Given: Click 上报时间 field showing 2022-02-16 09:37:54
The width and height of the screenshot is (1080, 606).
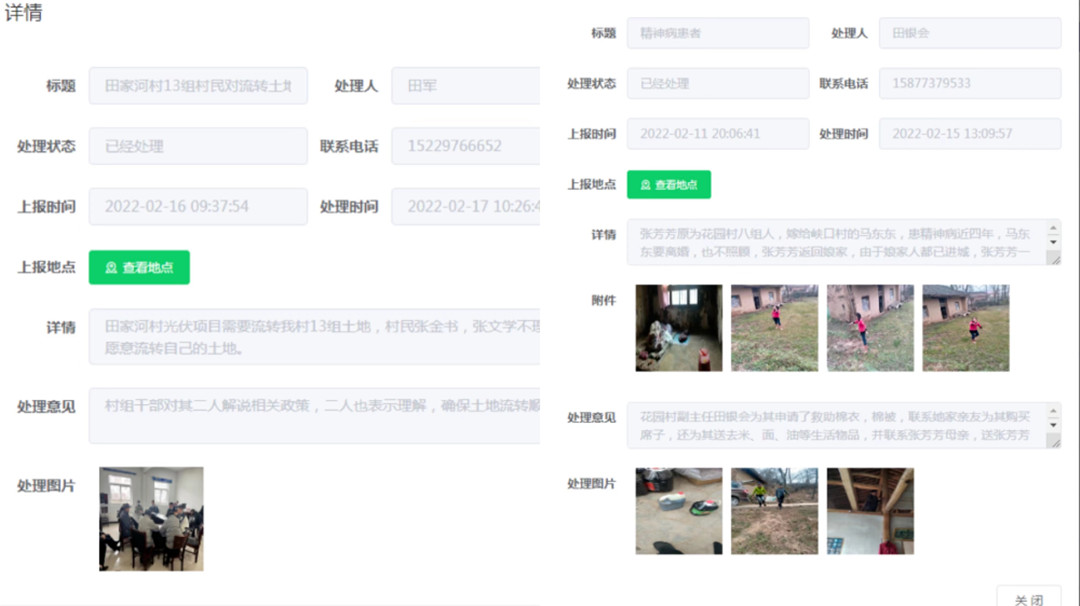Looking at the screenshot, I should (198, 207).
